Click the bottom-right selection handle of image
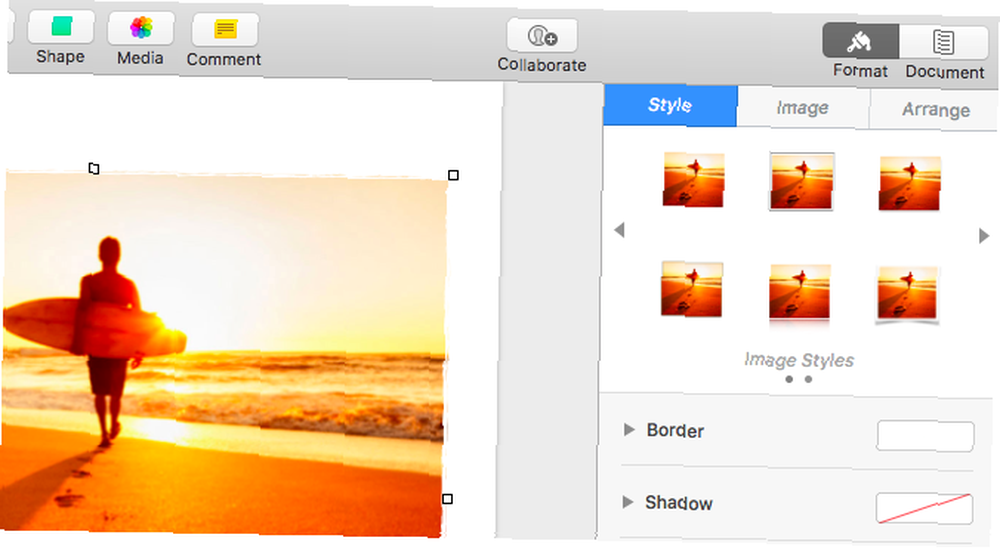The width and height of the screenshot is (1000, 550). pos(448,499)
